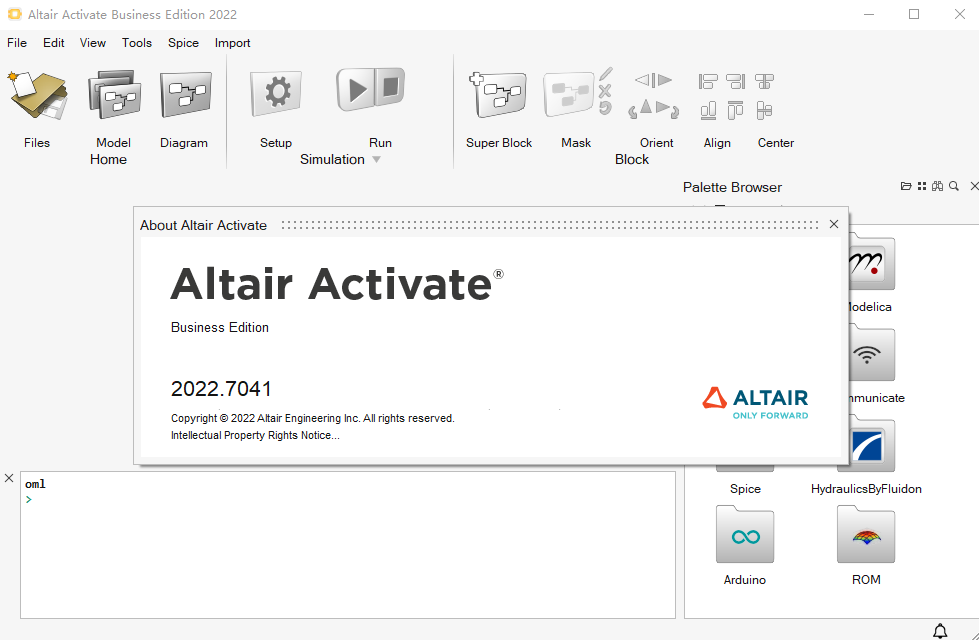Click the Altair Activate title bar app icon
The width and height of the screenshot is (979, 640).
point(14,14)
